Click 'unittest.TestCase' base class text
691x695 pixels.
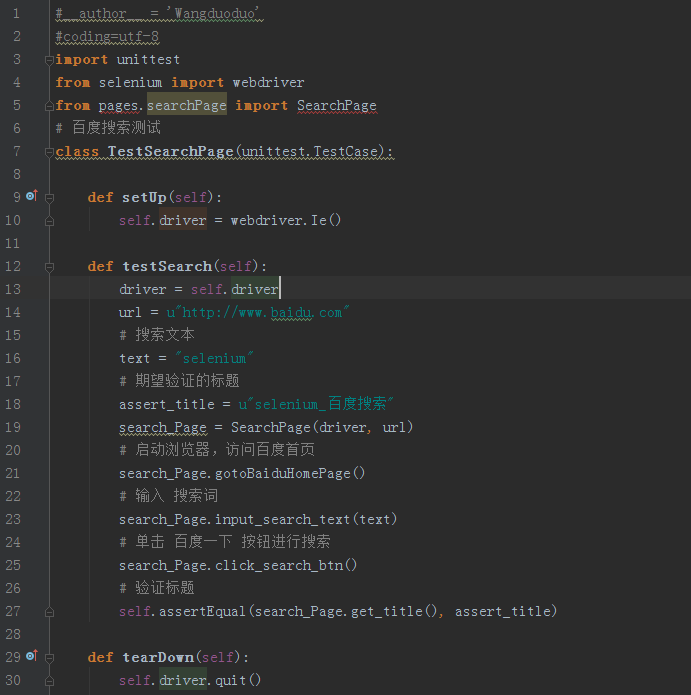click(312, 152)
